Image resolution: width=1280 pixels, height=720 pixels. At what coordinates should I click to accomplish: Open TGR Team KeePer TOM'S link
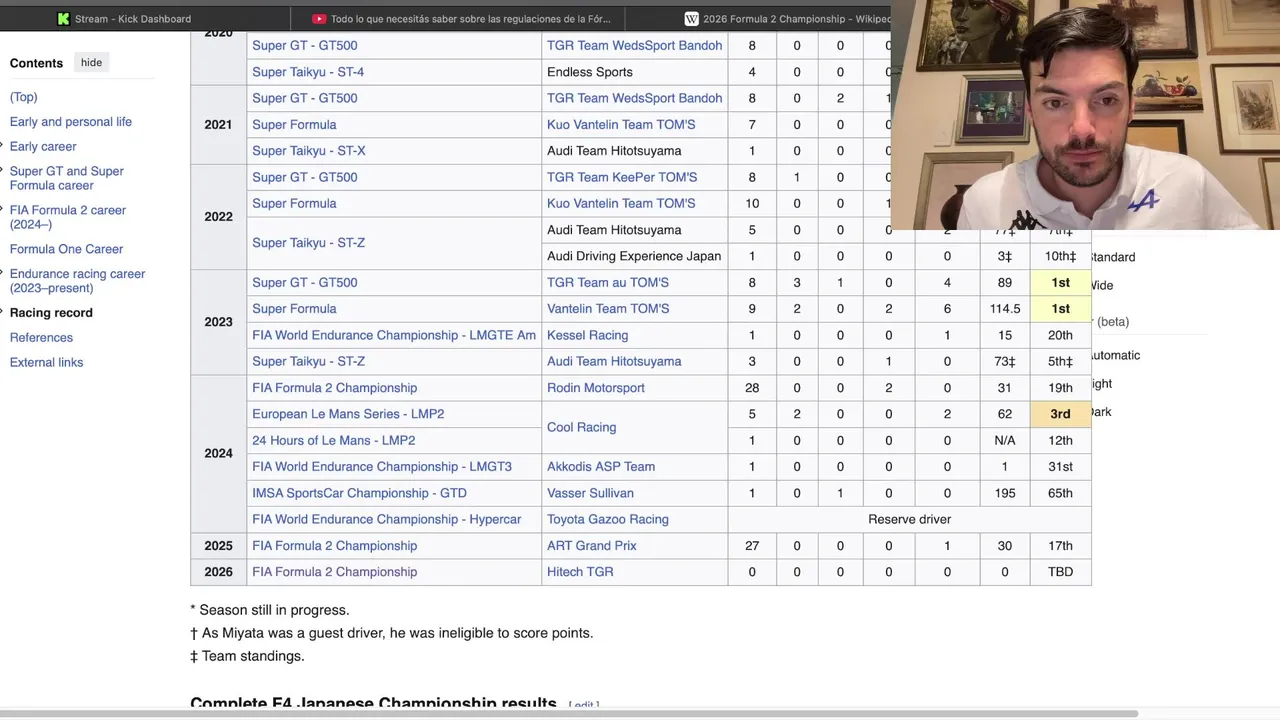[622, 177]
